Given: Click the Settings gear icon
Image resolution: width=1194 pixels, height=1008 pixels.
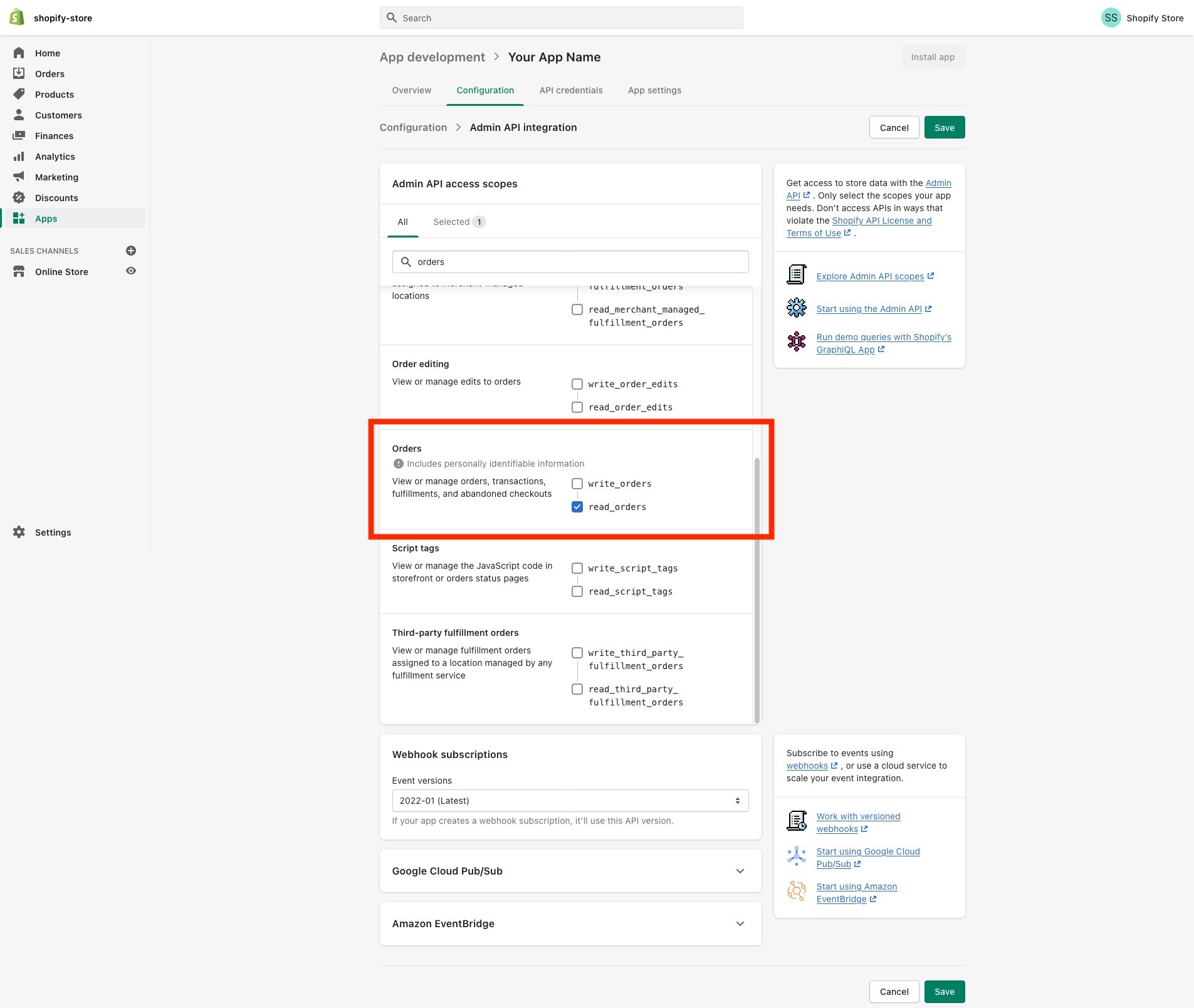Looking at the screenshot, I should click(x=19, y=533).
